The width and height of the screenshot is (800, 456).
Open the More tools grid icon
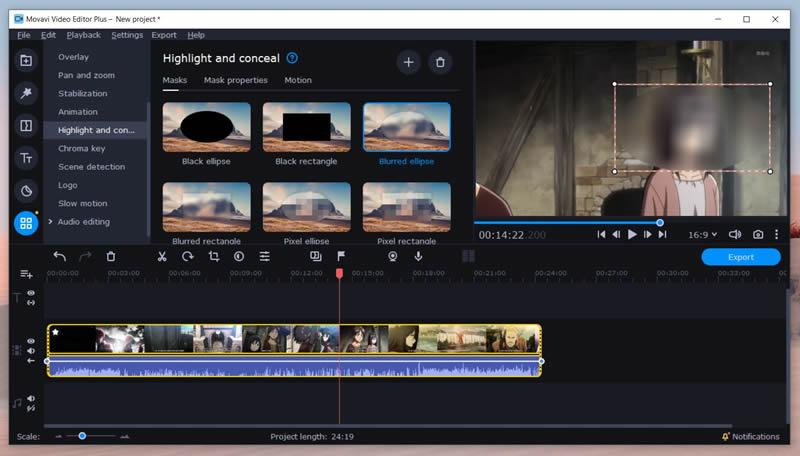(x=26, y=223)
